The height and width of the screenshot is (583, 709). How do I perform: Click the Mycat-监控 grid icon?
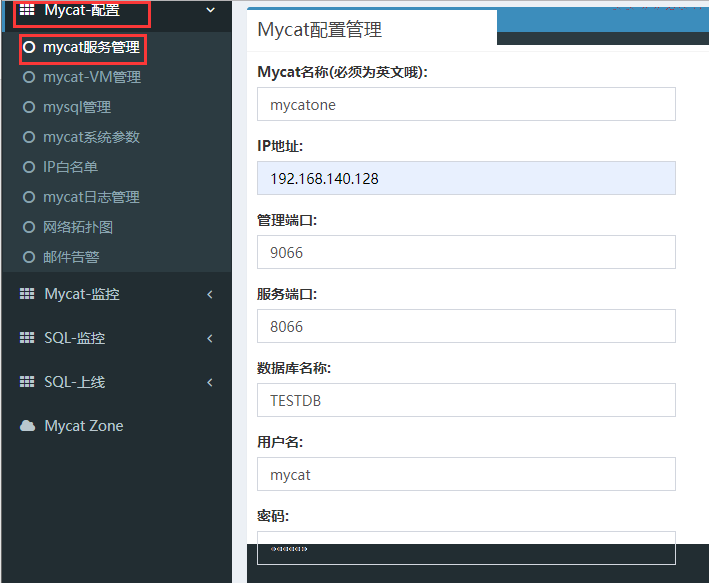click(27, 294)
